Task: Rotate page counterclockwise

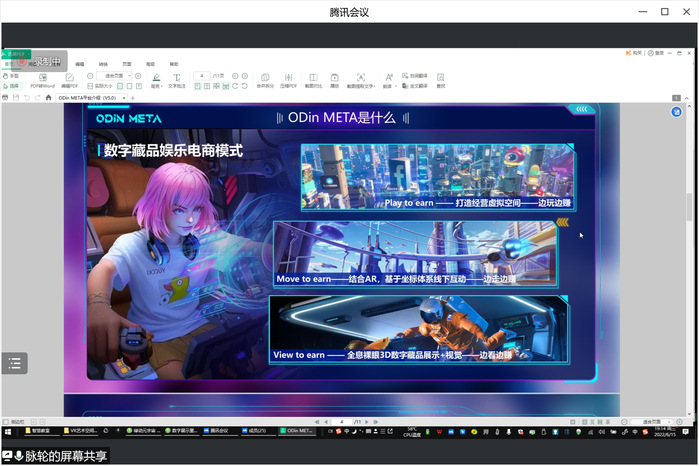Action: [244, 86]
